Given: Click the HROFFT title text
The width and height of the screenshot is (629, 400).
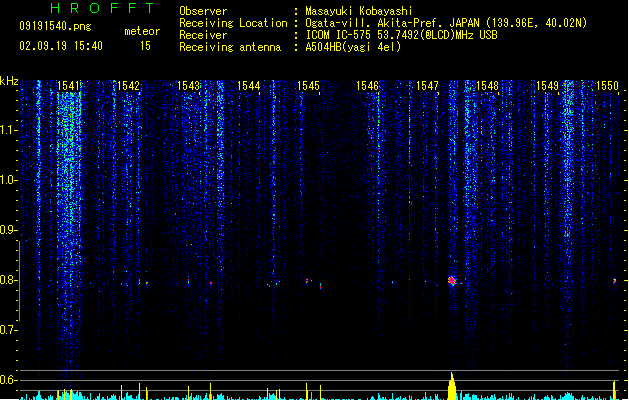Looking at the screenshot, I should 103,8.
